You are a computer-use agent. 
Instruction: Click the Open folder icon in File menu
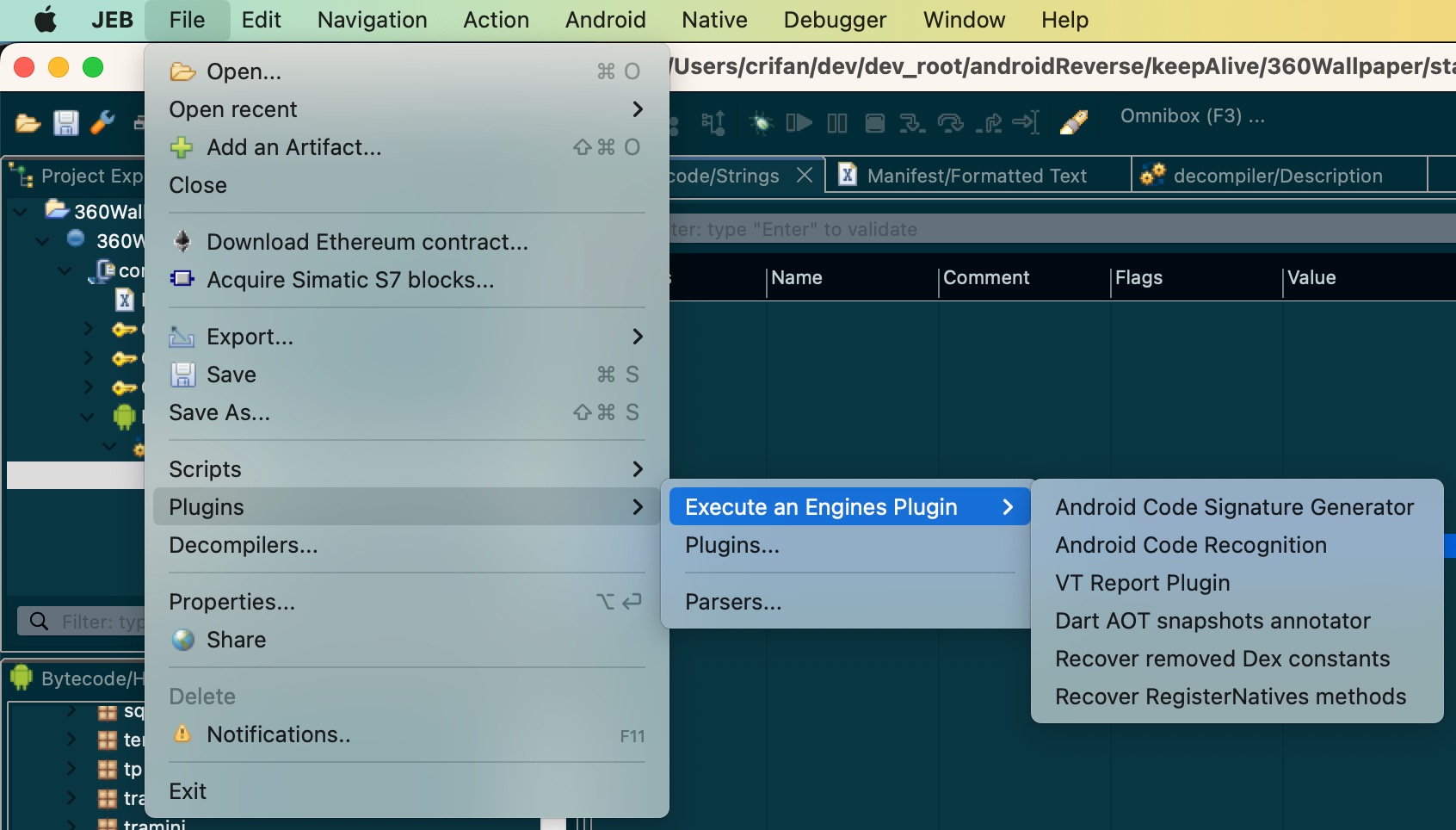point(182,71)
